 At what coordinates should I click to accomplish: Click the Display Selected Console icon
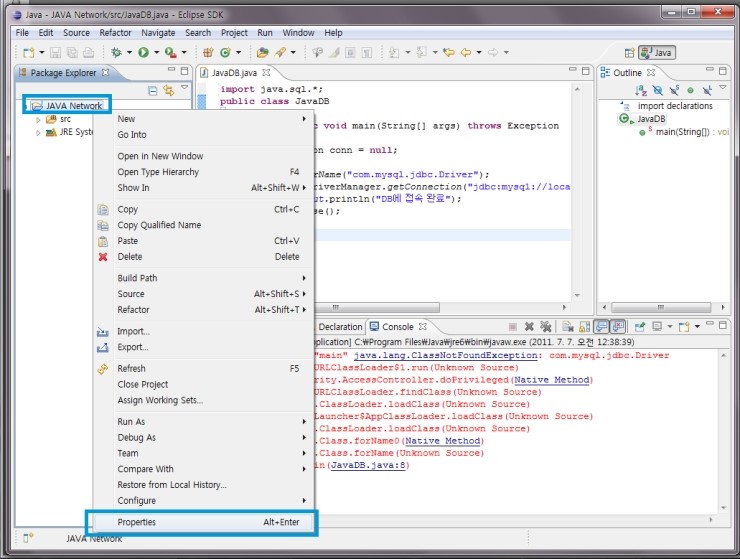(x=656, y=326)
